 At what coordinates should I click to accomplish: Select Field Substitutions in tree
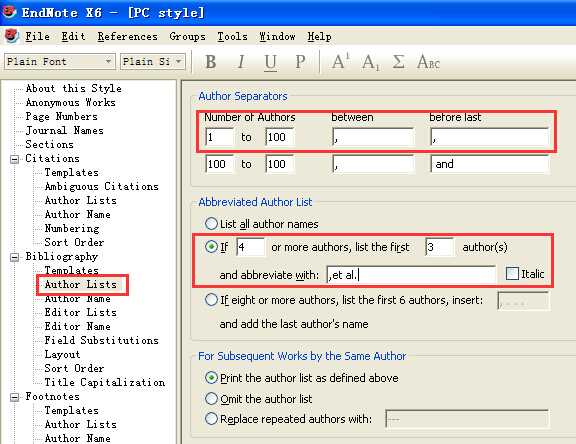pyautogui.click(x=102, y=340)
